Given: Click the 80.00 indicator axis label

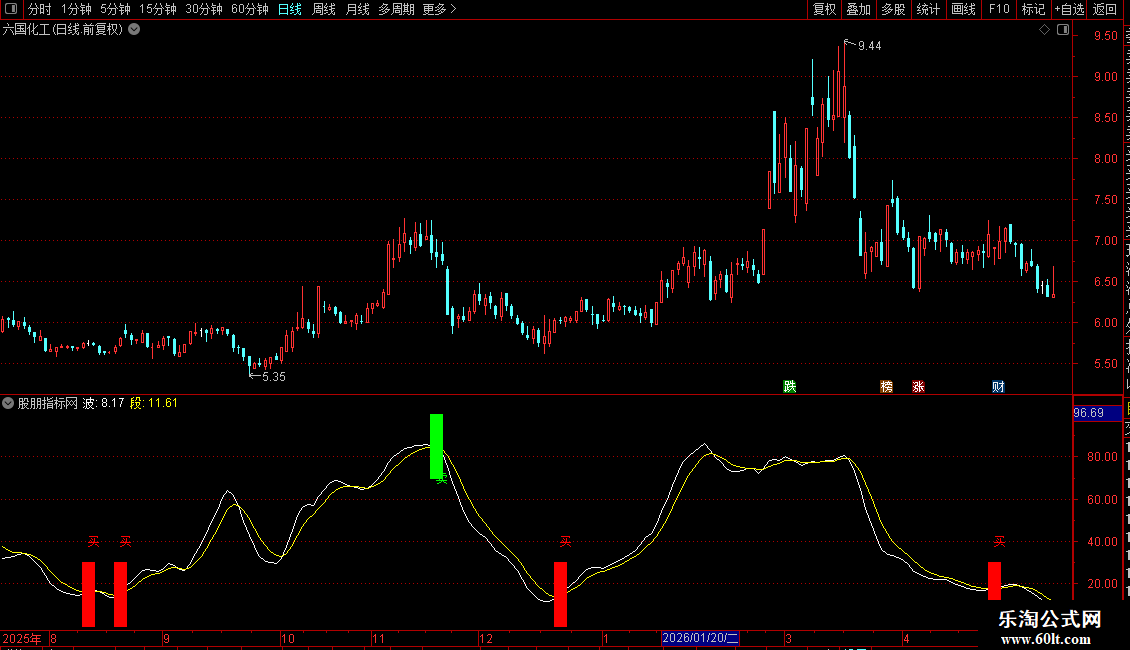Looking at the screenshot, I should click(x=1102, y=457).
